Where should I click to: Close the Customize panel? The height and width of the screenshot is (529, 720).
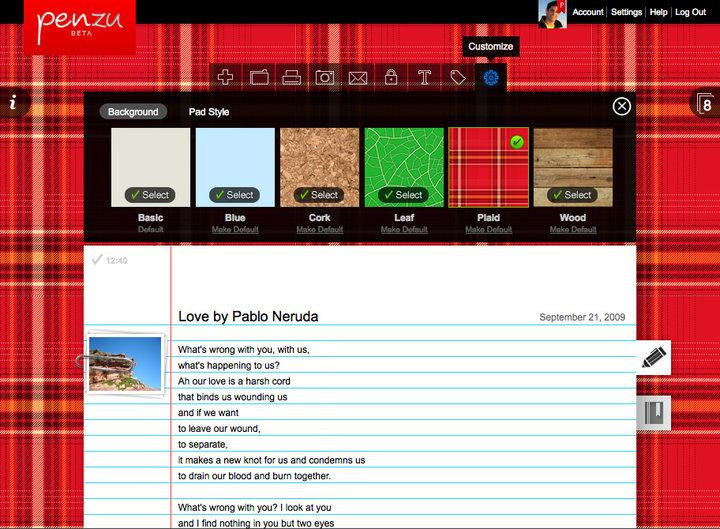pyautogui.click(x=622, y=106)
